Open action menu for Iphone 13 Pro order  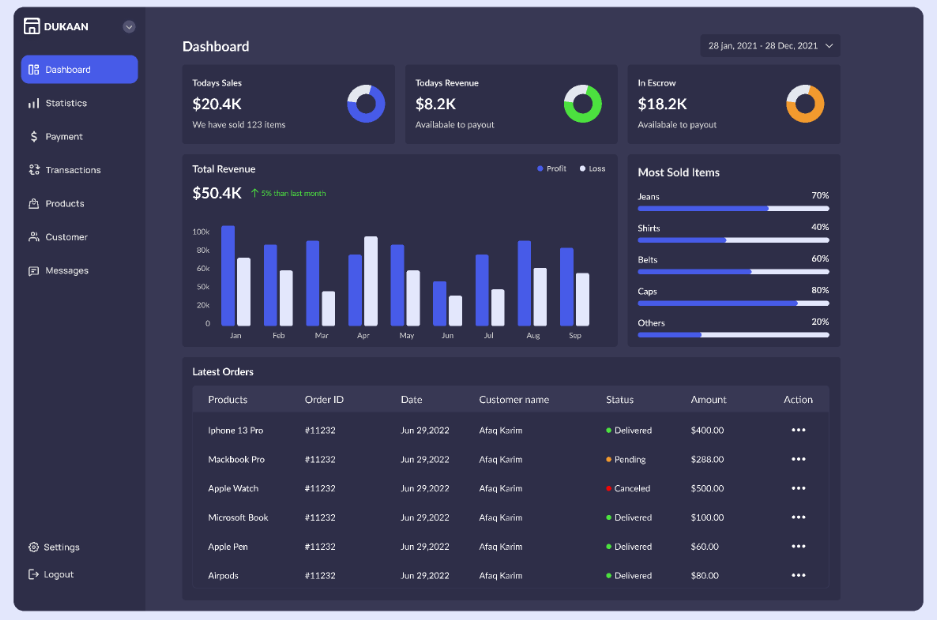[x=798, y=430]
